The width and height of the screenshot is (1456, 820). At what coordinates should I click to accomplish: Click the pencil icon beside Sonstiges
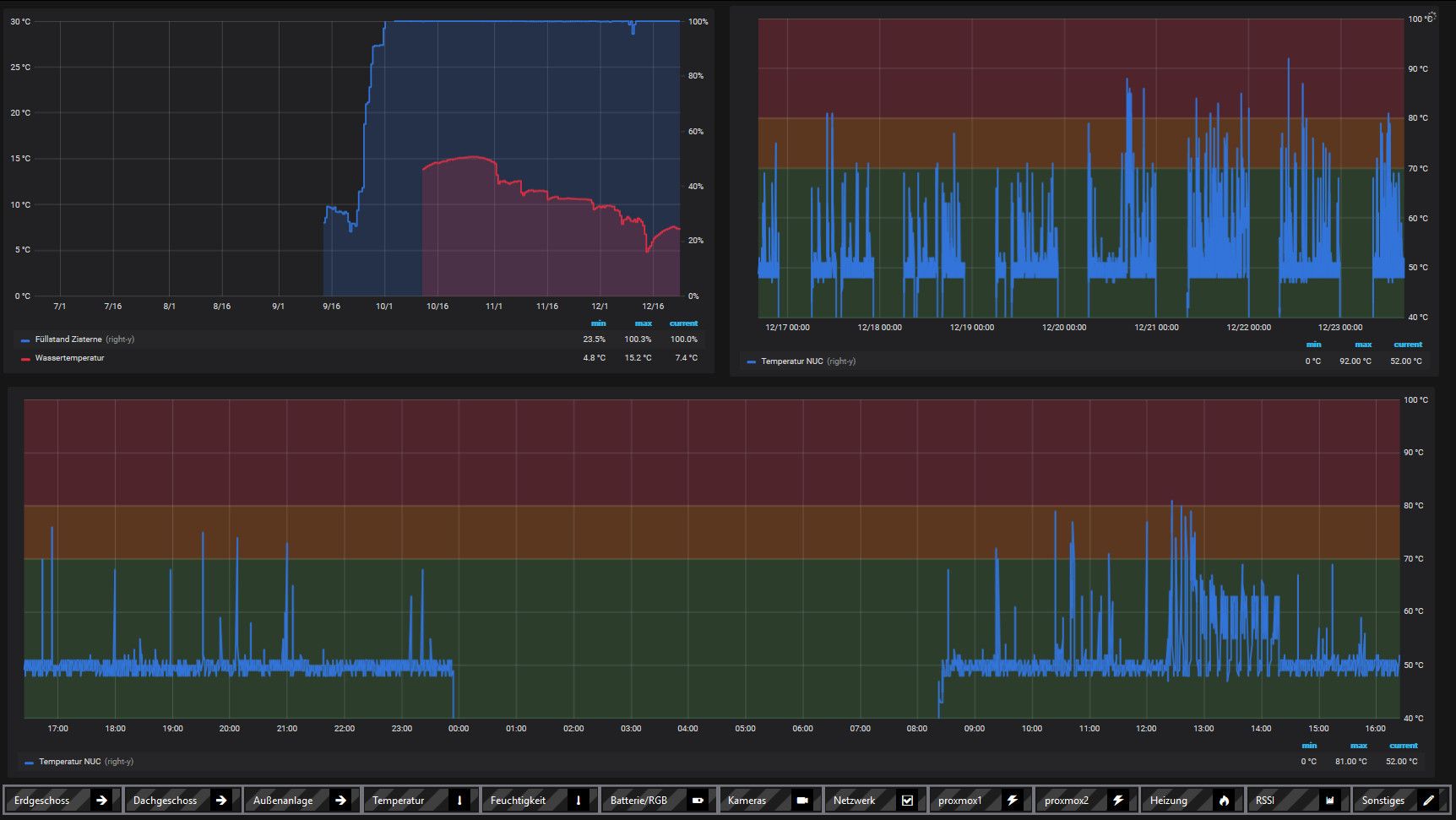click(1429, 800)
